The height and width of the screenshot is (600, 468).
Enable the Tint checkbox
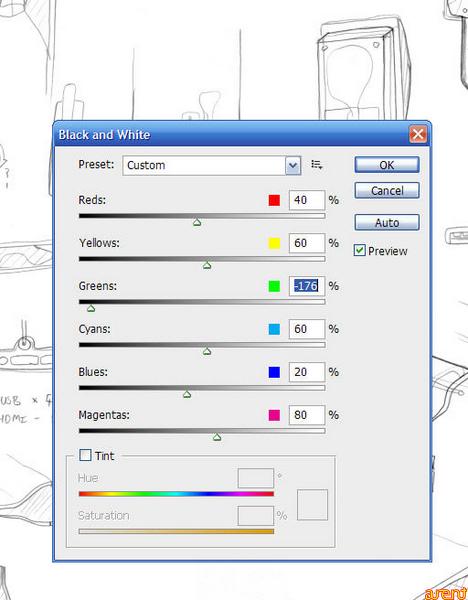click(85, 455)
